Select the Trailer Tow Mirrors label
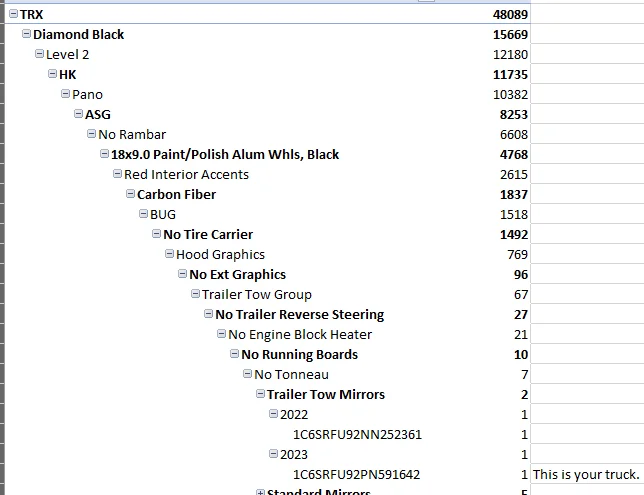This screenshot has height=495, width=644. (326, 394)
